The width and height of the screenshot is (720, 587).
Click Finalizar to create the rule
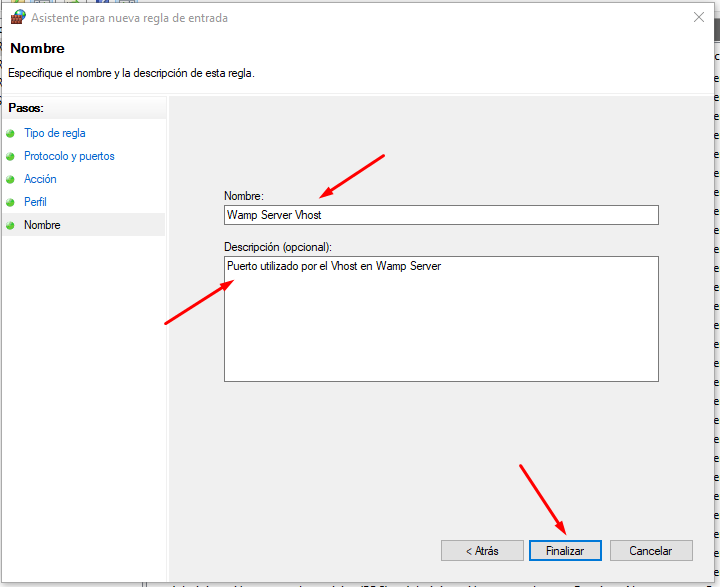pos(565,551)
